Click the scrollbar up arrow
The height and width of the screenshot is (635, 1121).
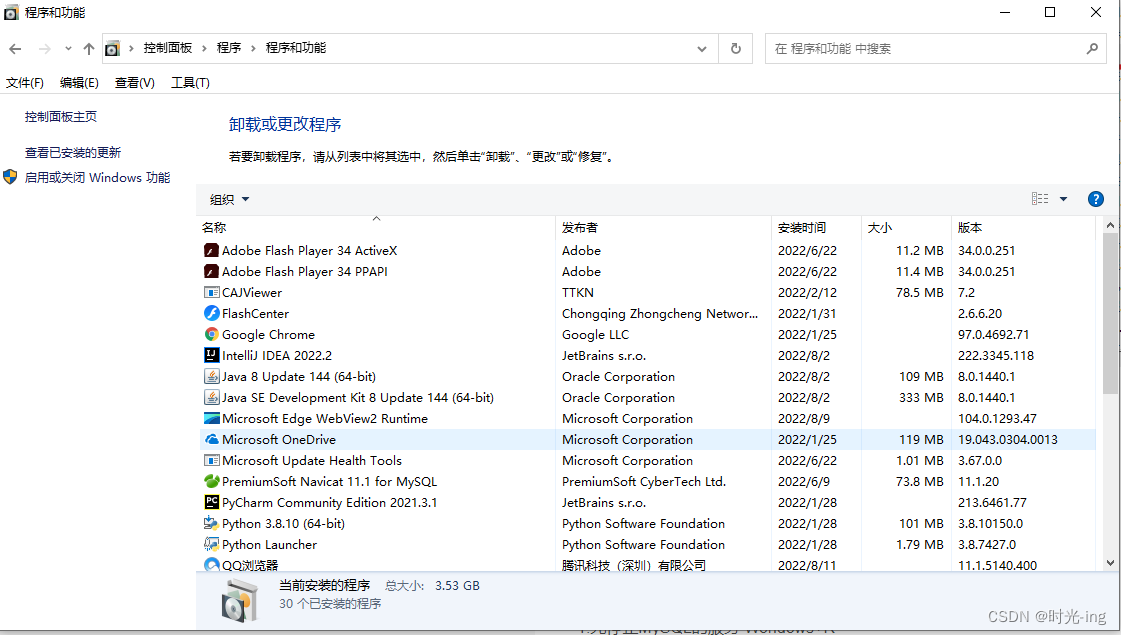click(x=1110, y=225)
